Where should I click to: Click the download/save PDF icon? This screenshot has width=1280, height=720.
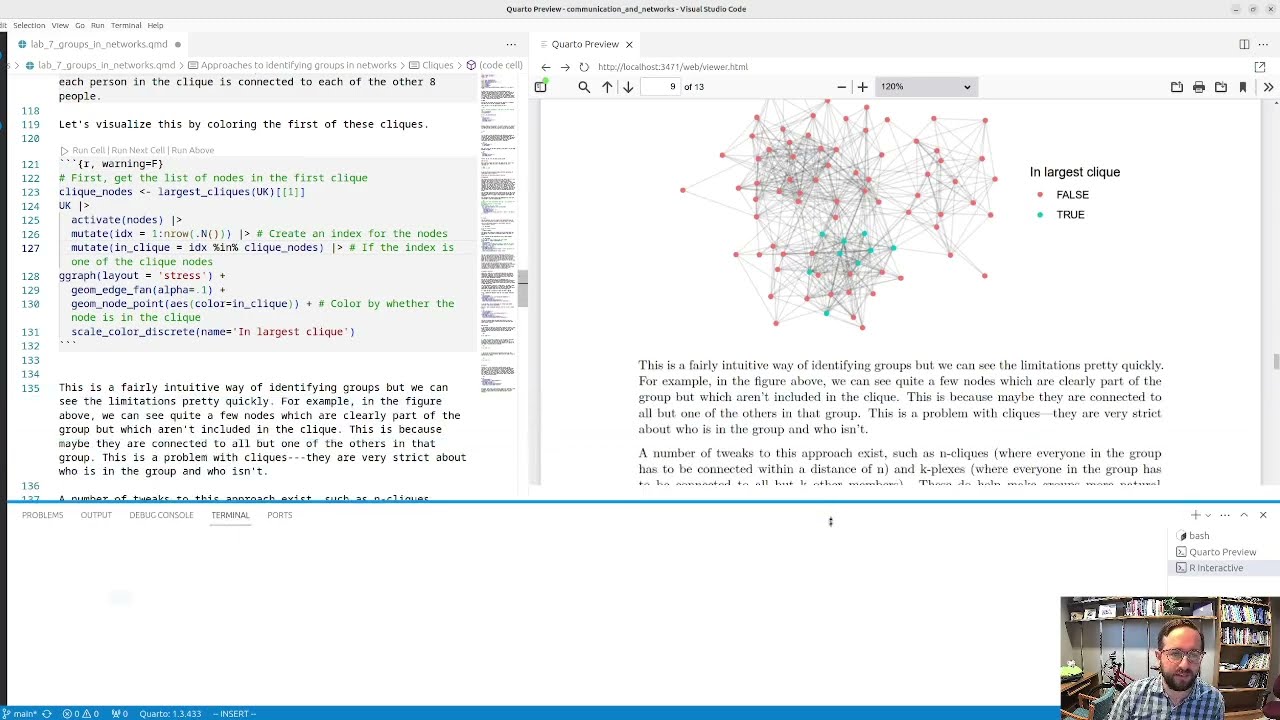(x=1221, y=87)
